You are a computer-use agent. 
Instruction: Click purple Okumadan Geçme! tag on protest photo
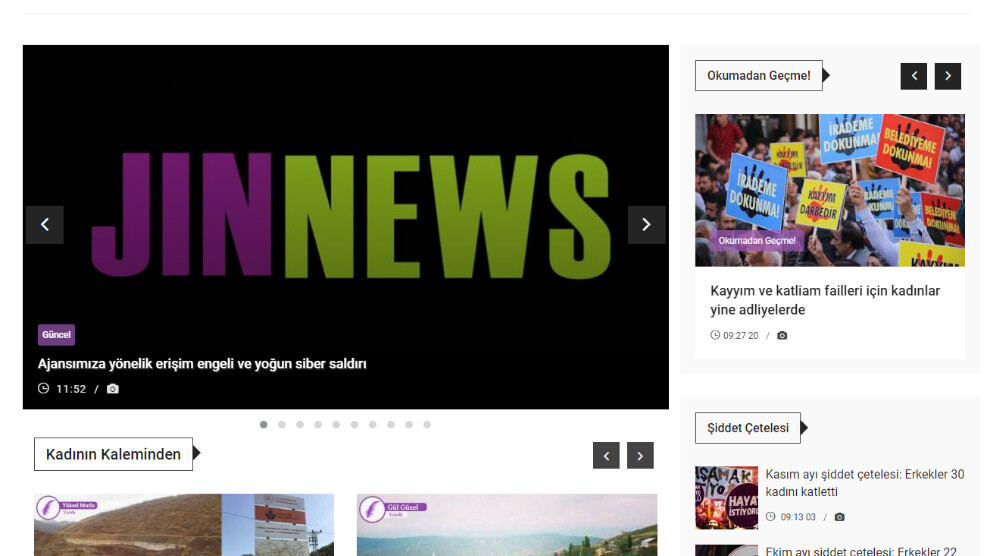(x=757, y=240)
